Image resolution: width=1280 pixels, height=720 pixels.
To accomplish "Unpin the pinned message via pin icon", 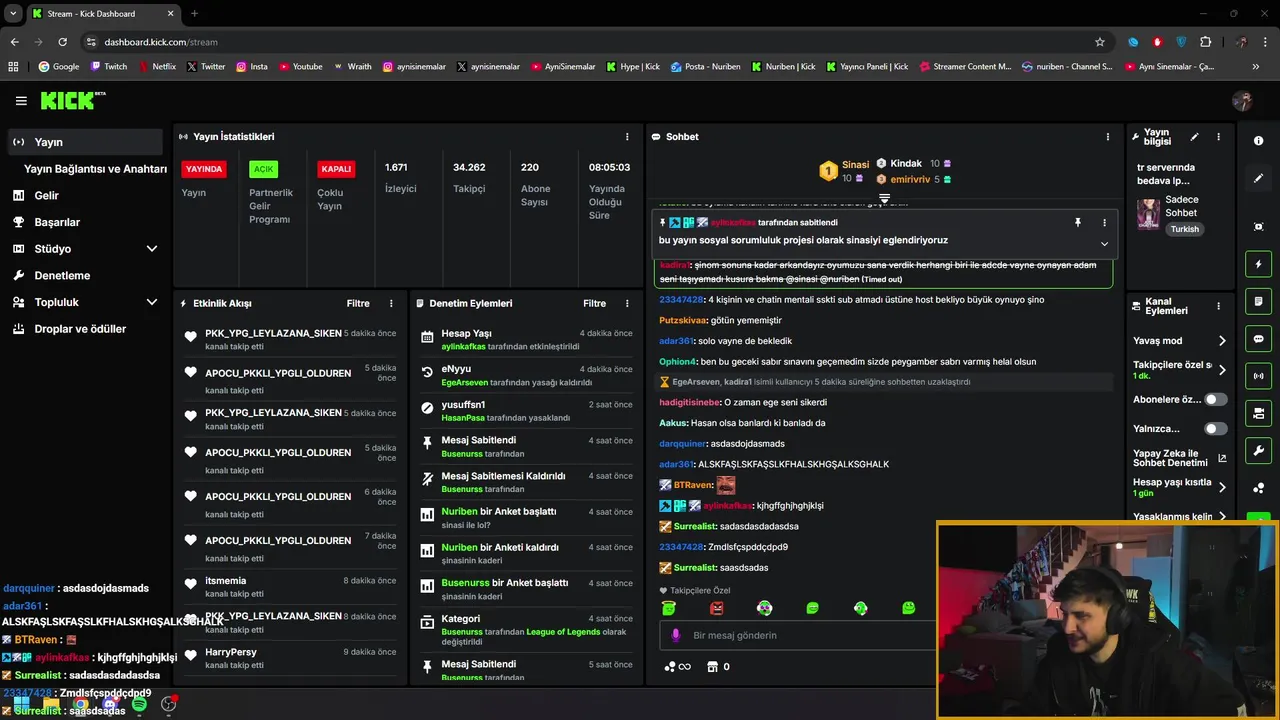I will (x=1078, y=222).
